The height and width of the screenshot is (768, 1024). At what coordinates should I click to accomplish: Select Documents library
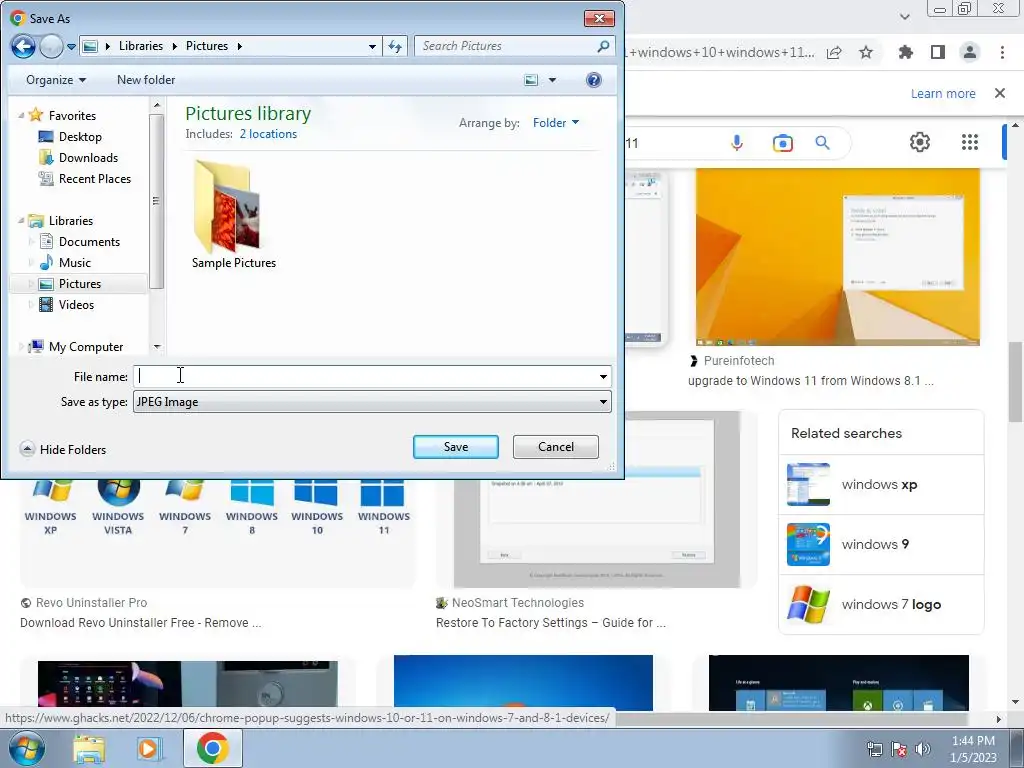click(89, 242)
